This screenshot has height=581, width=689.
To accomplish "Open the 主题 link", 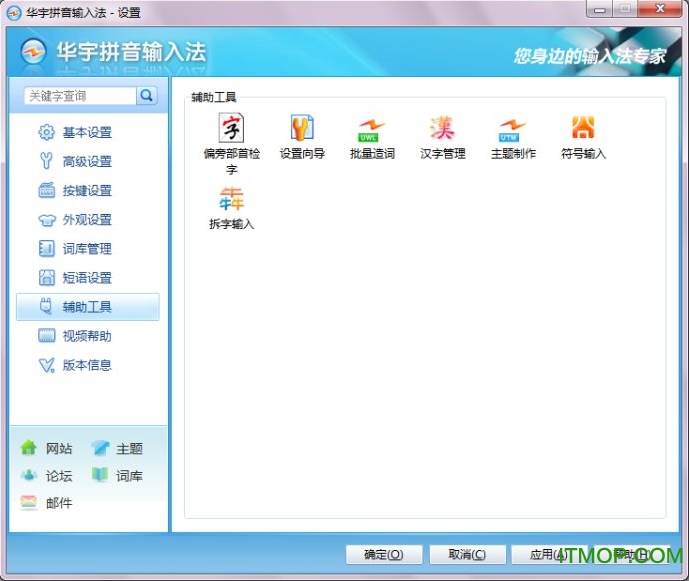I will click(x=130, y=448).
